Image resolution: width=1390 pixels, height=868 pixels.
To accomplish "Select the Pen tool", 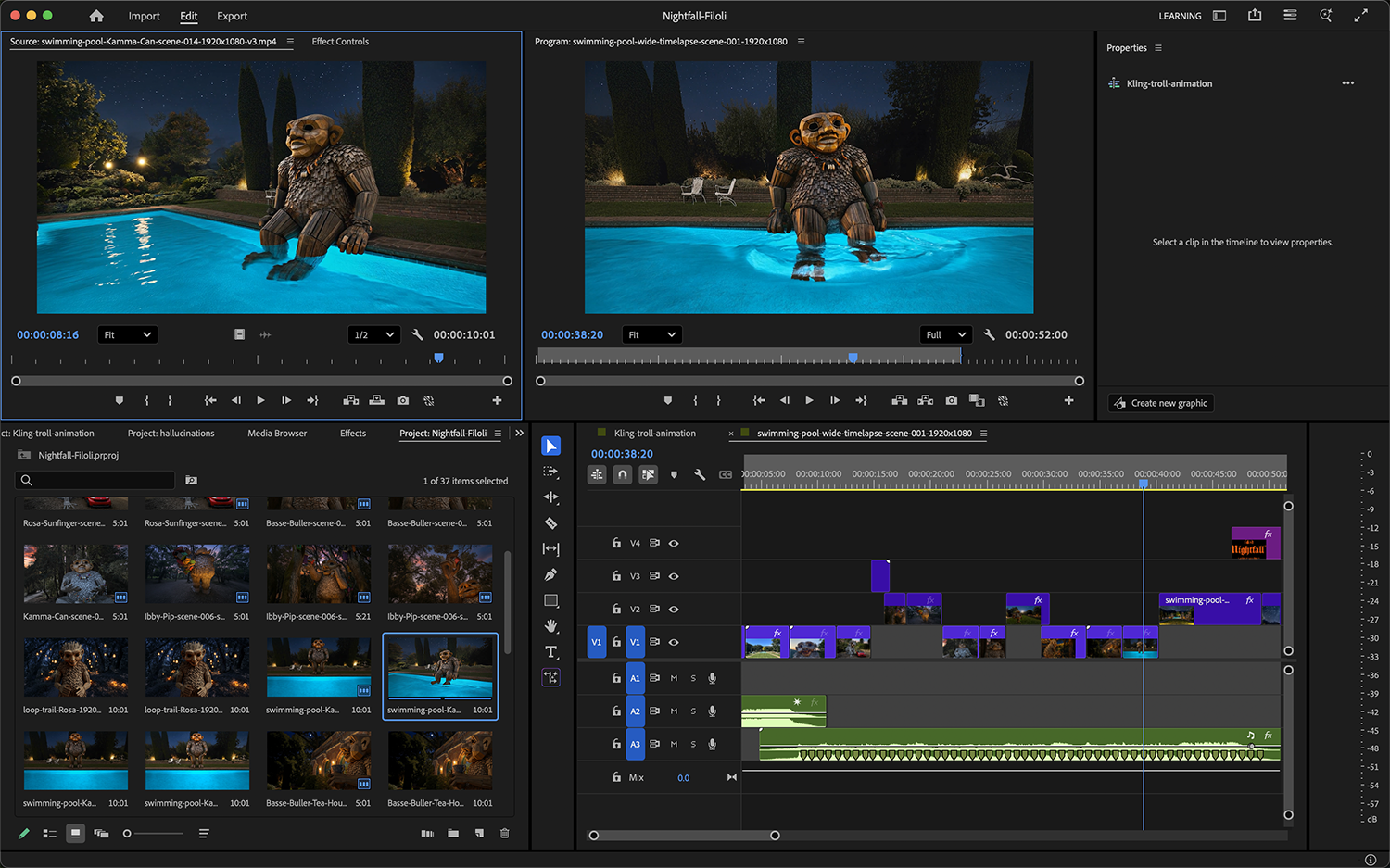I will point(550,574).
